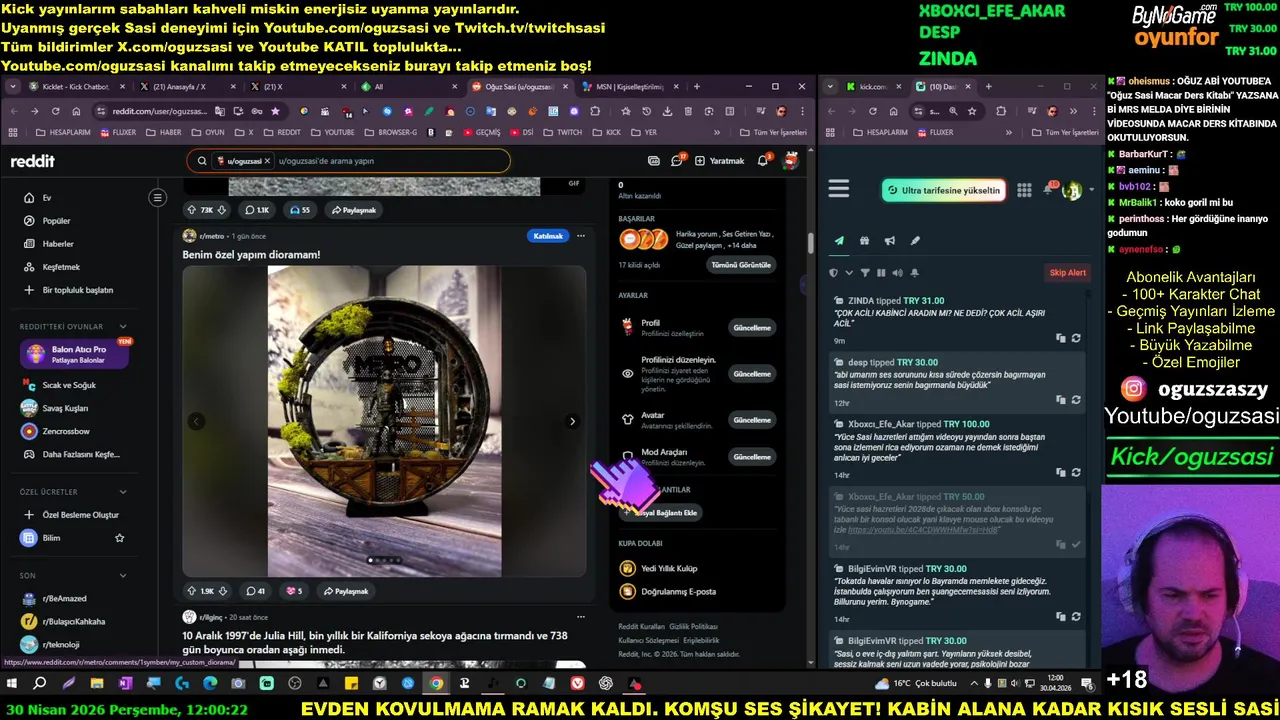This screenshot has height=720, width=1280.
Task: Click the Katılmak button on the r/metro post
Action: [x=548, y=236]
